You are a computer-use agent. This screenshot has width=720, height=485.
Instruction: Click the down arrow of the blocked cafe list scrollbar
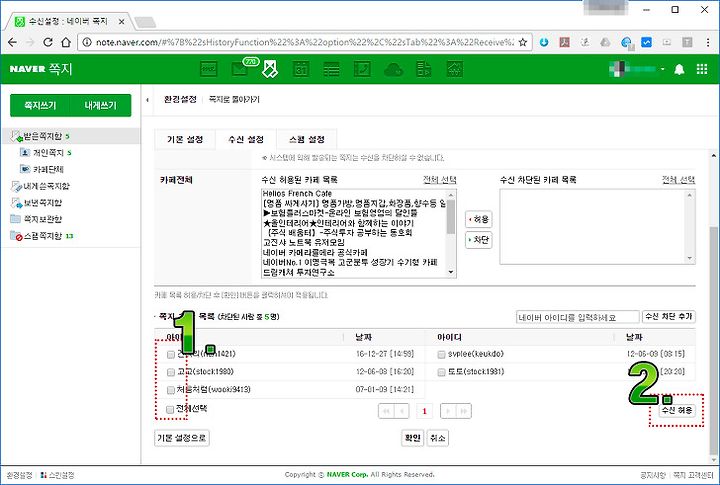coord(690,259)
